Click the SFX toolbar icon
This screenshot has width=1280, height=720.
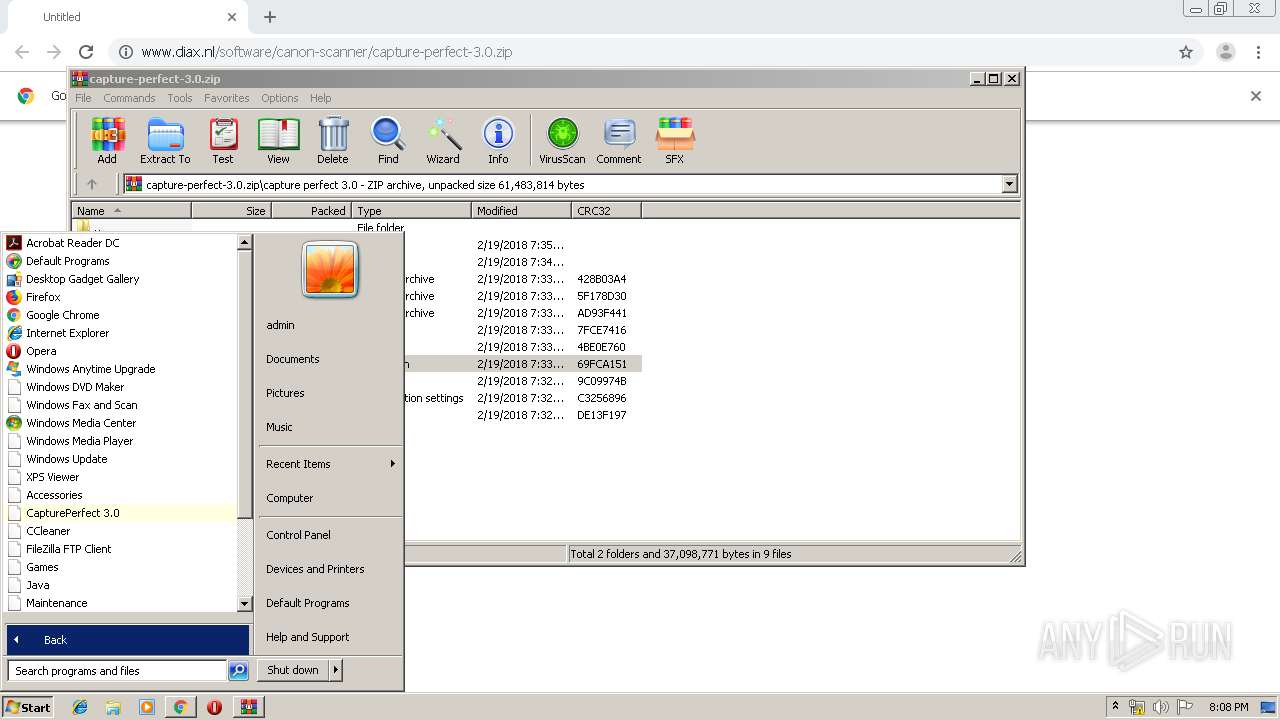point(675,140)
